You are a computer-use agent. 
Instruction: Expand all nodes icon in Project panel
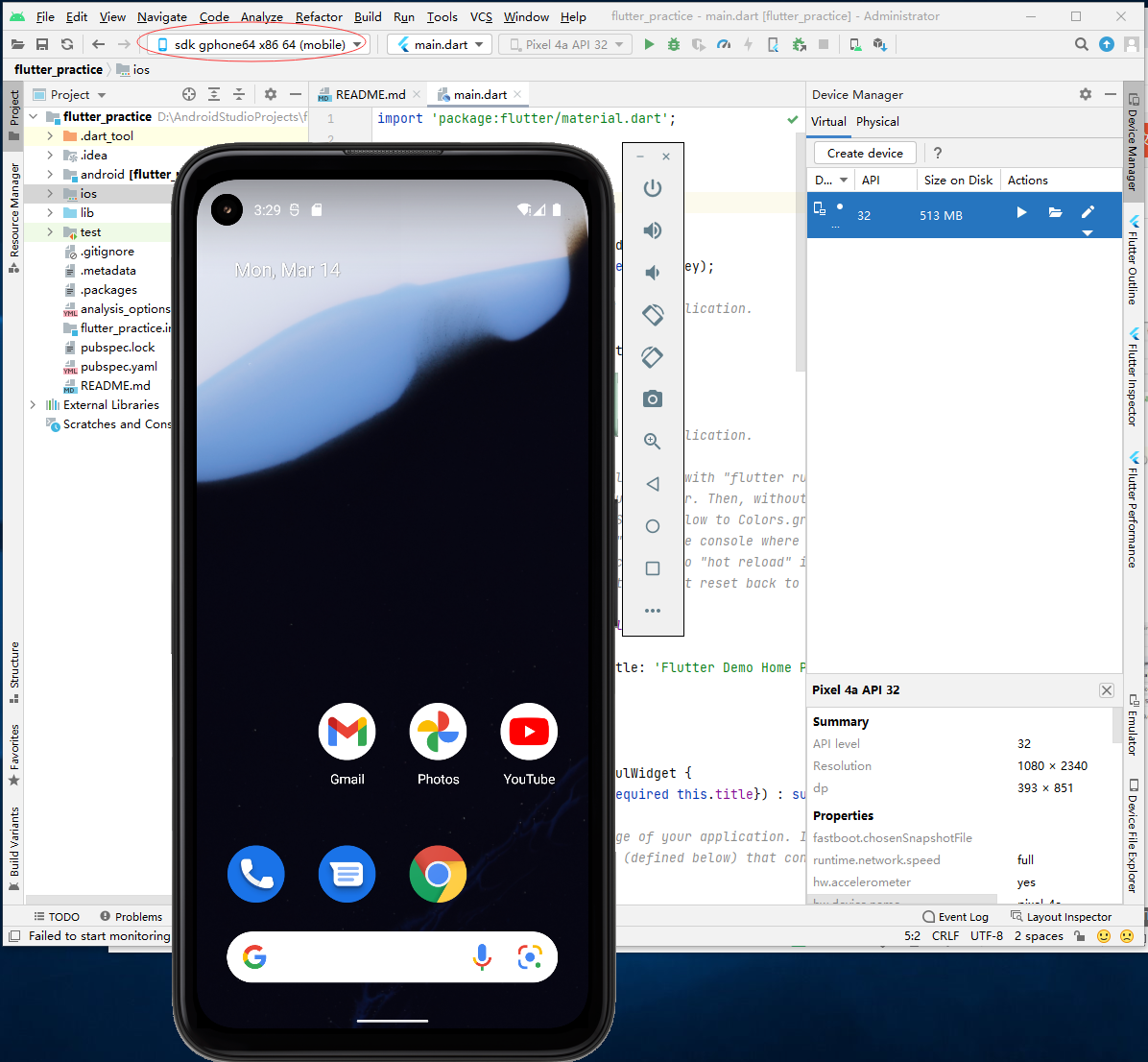pyautogui.click(x=214, y=94)
